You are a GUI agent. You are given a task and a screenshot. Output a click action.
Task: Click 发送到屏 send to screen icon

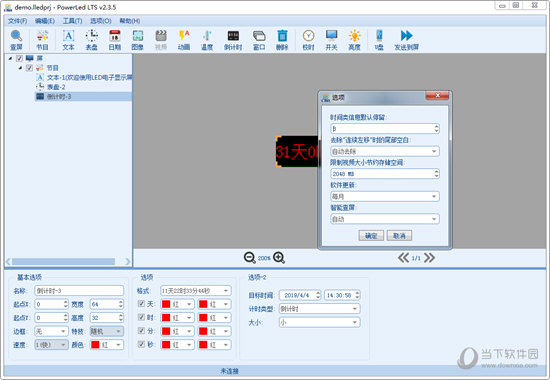click(407, 40)
